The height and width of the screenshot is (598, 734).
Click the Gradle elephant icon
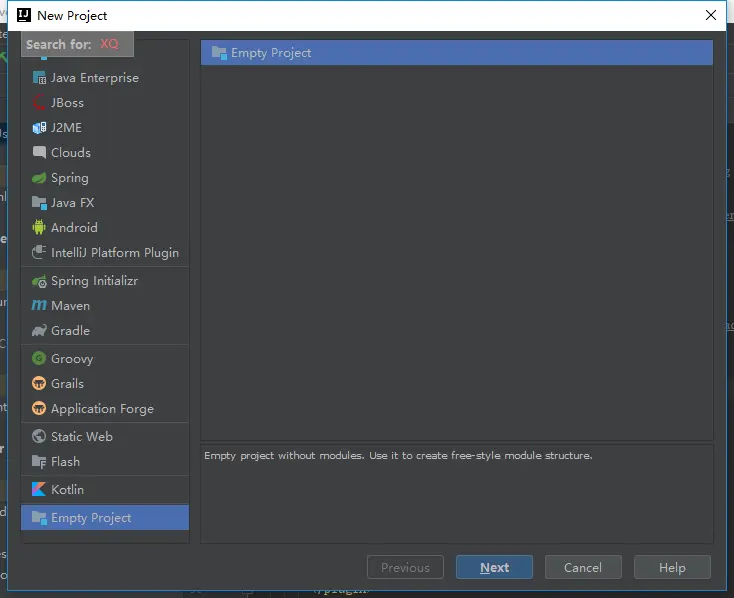[x=39, y=330]
